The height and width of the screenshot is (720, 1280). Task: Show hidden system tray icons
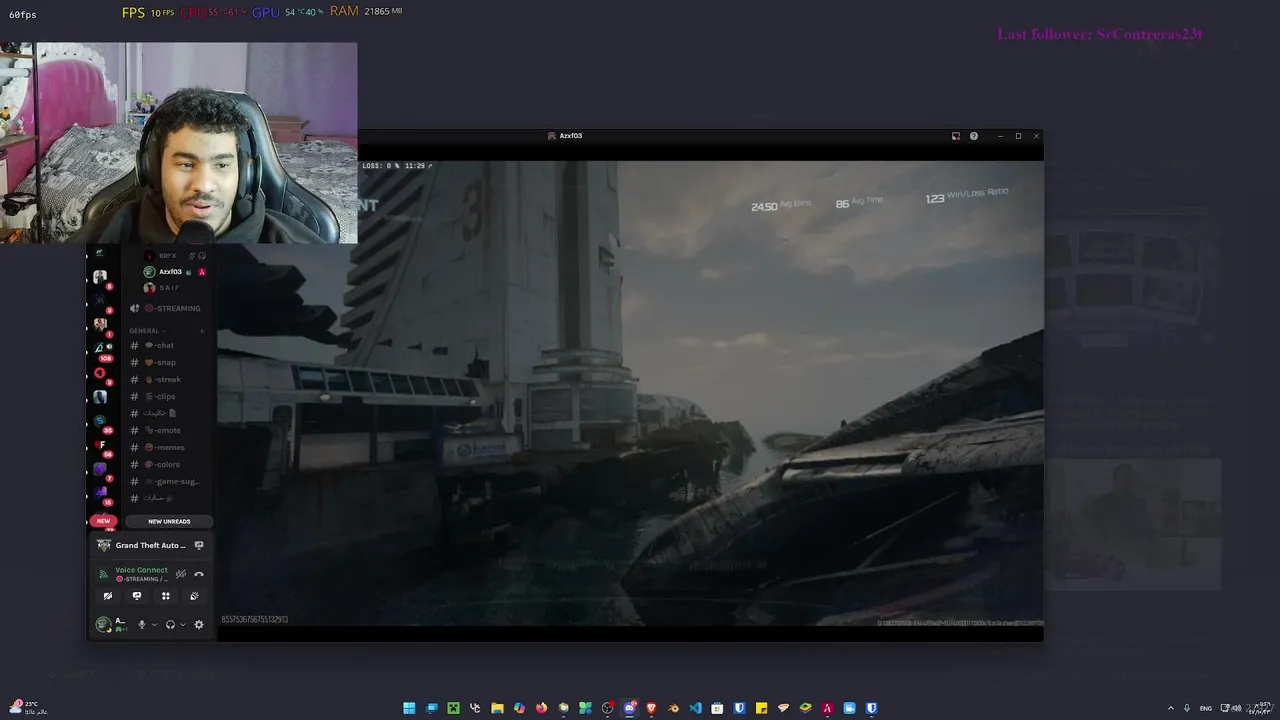pyautogui.click(x=1171, y=708)
